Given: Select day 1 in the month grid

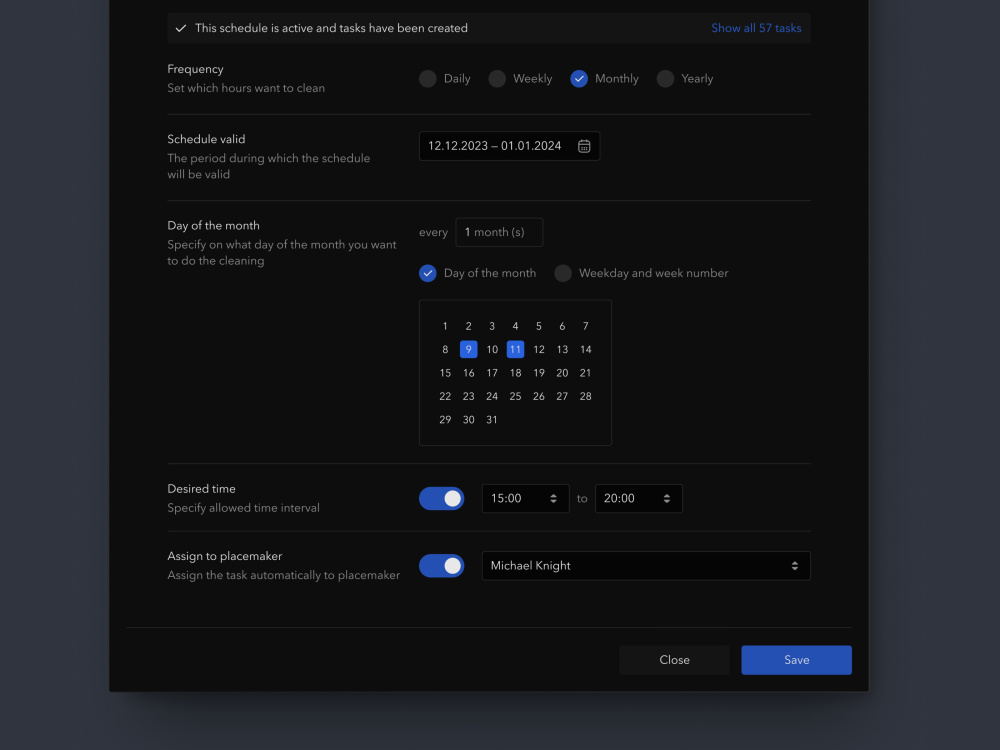Looking at the screenshot, I should [x=445, y=326].
